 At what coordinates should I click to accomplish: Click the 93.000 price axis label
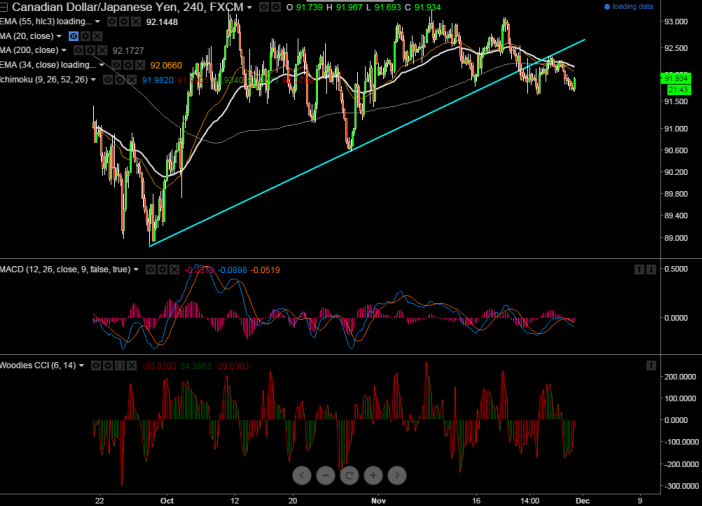[x=676, y=21]
